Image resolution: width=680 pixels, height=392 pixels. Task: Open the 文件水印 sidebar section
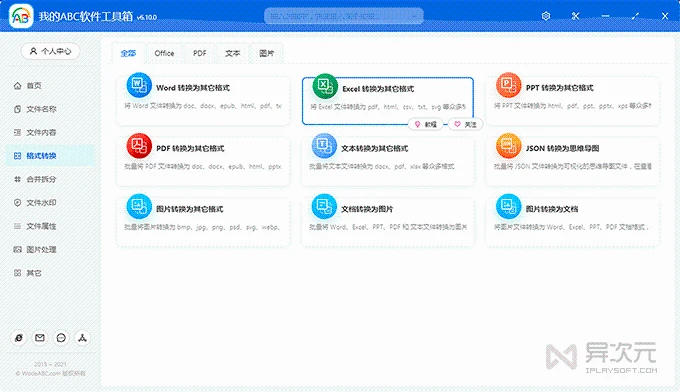[50, 203]
